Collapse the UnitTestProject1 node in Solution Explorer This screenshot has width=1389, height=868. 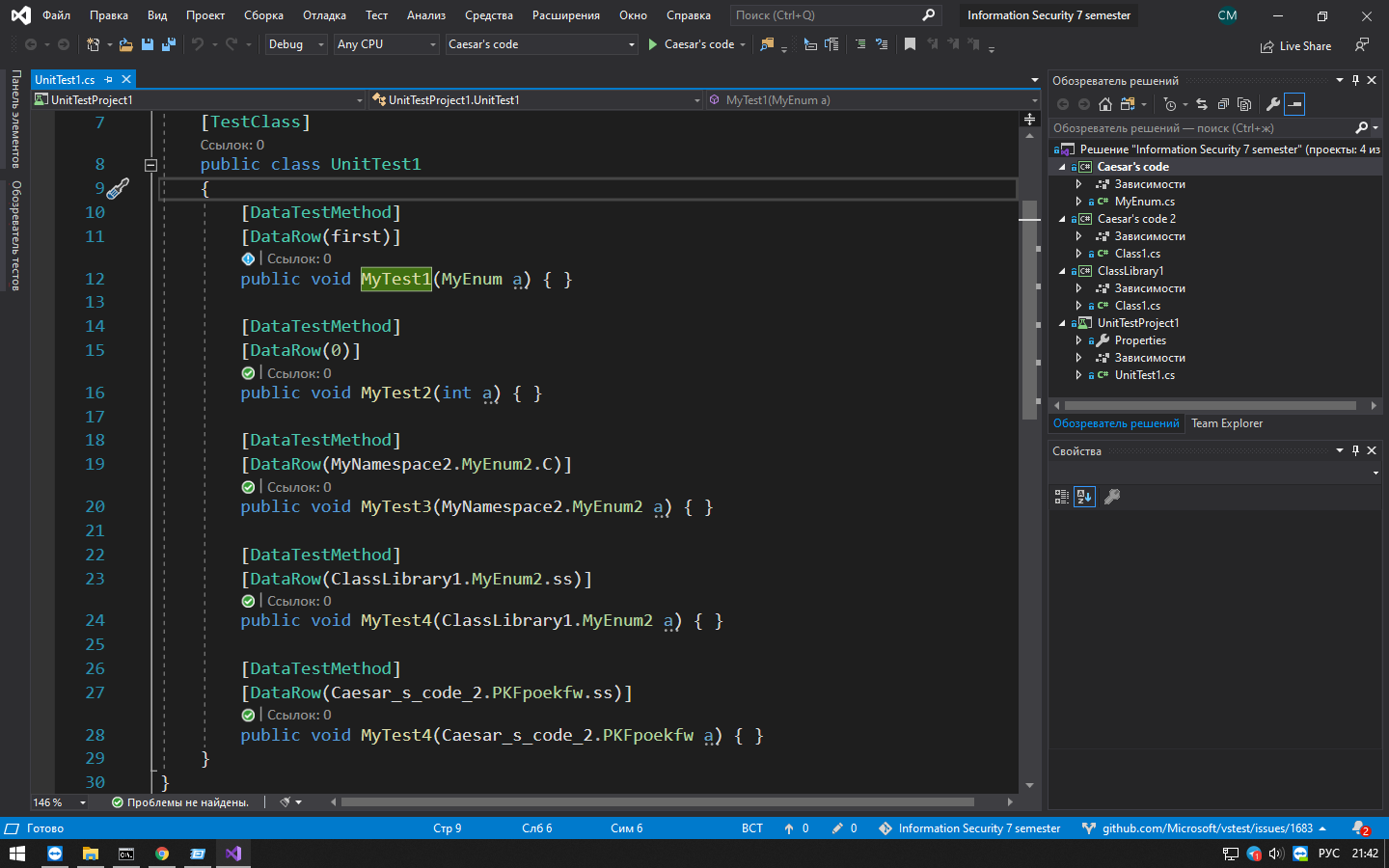tap(1061, 322)
